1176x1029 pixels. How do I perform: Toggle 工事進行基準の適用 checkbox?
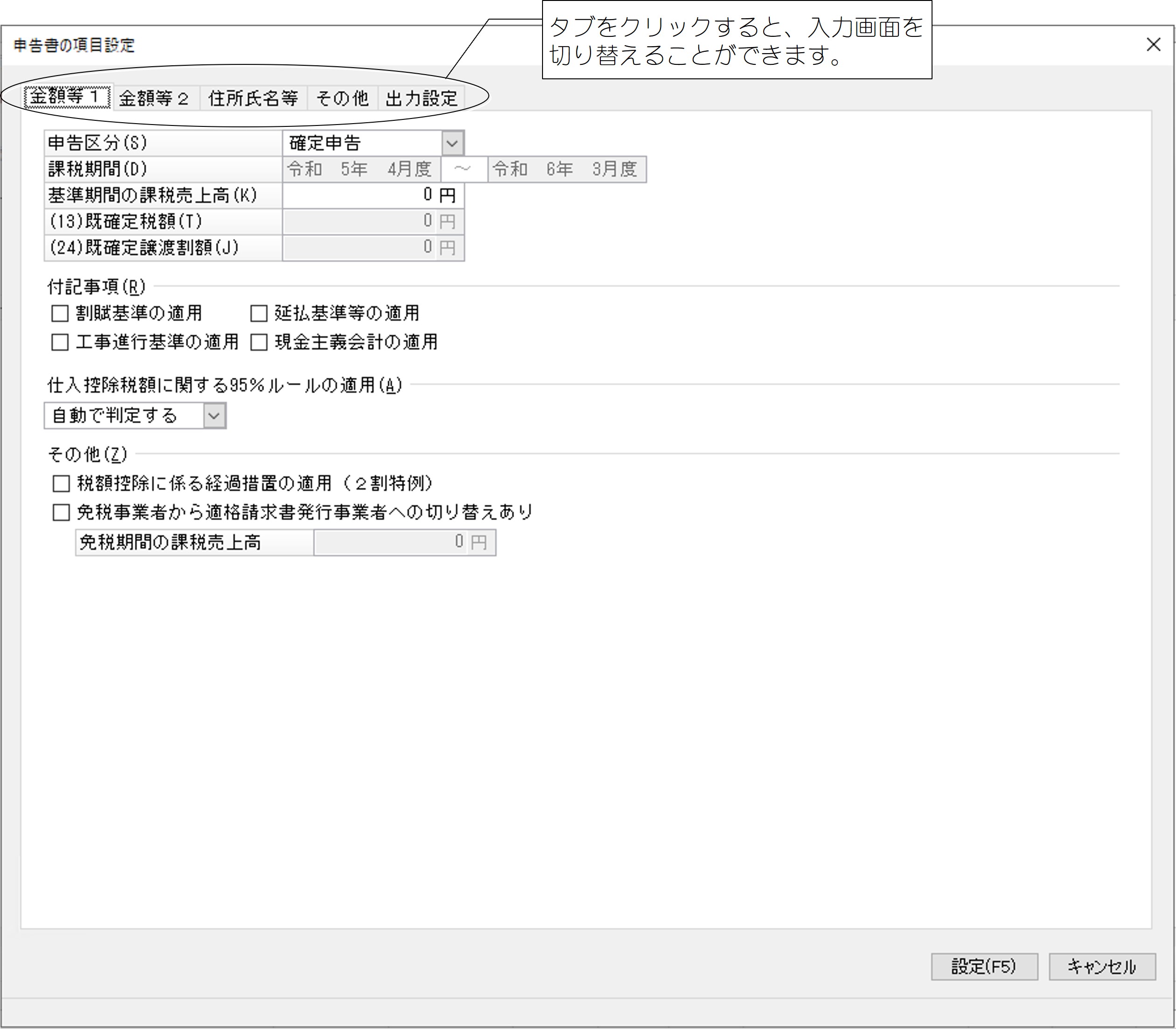60,342
